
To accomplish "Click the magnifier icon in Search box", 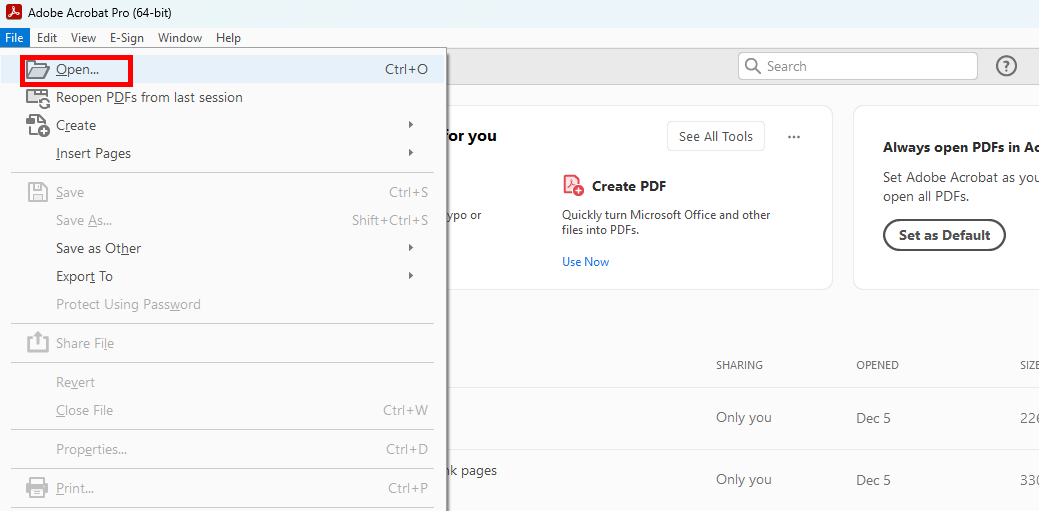I will pos(753,66).
